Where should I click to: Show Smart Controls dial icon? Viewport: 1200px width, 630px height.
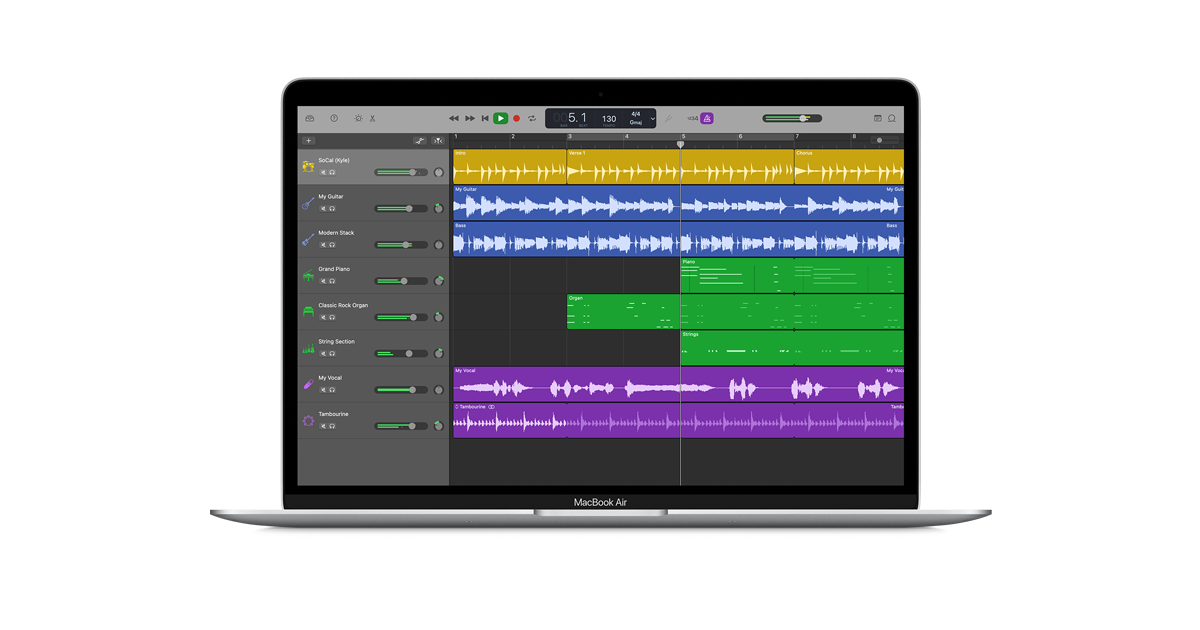(358, 118)
